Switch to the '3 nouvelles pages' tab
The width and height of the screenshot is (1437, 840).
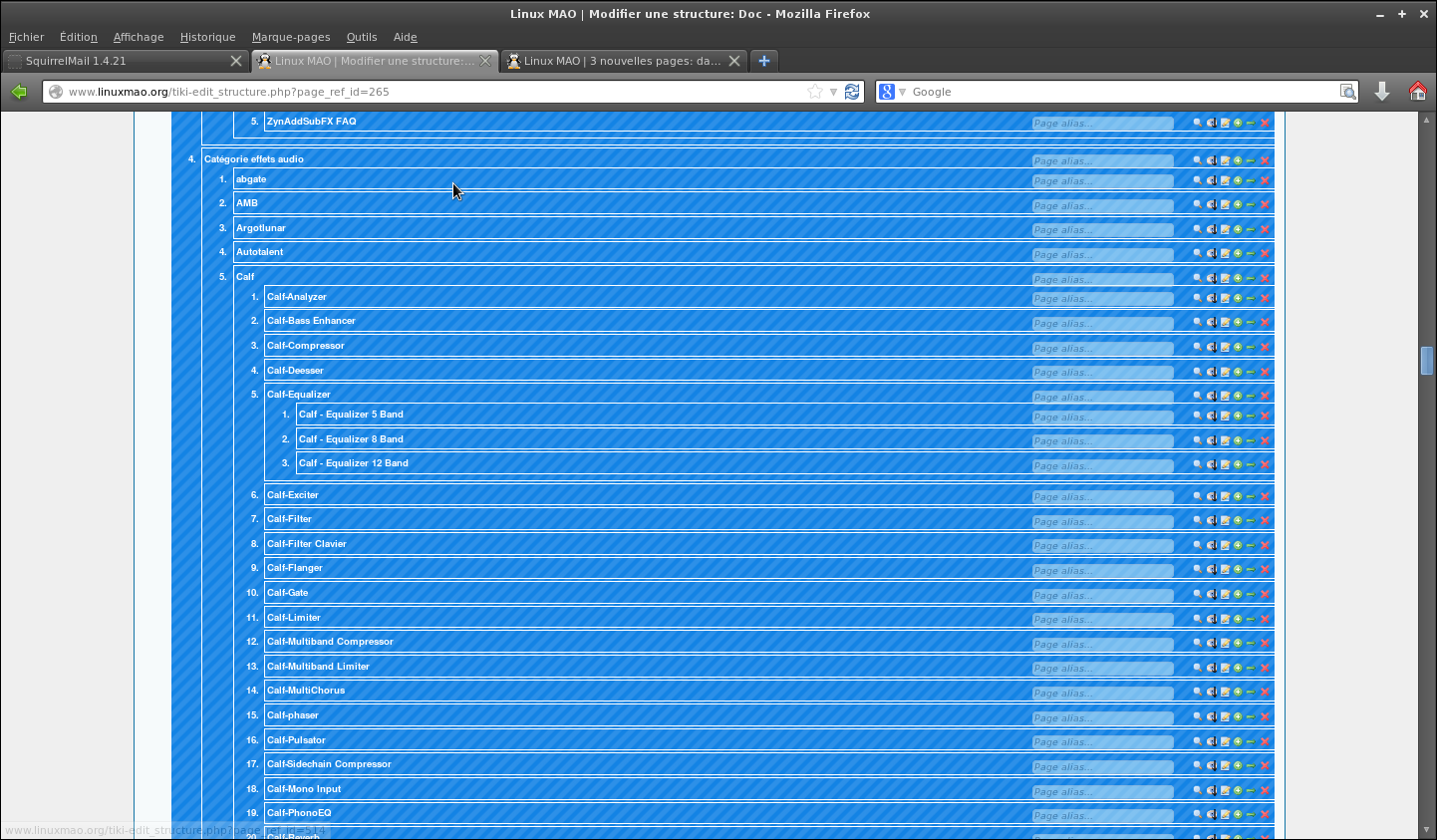point(623,61)
